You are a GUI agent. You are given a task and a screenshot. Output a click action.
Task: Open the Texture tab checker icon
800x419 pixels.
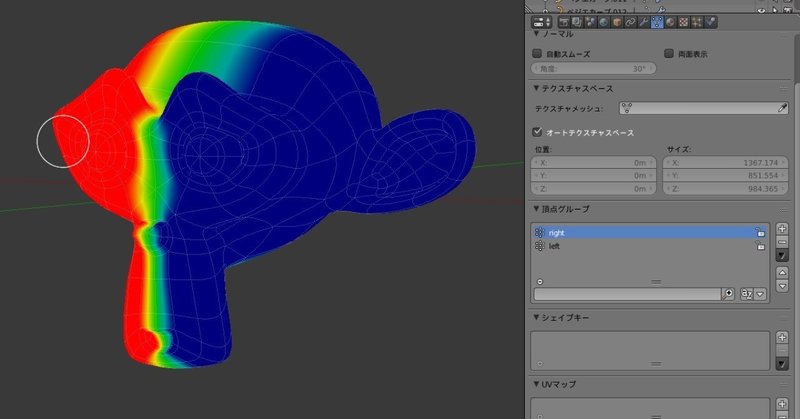coord(683,22)
